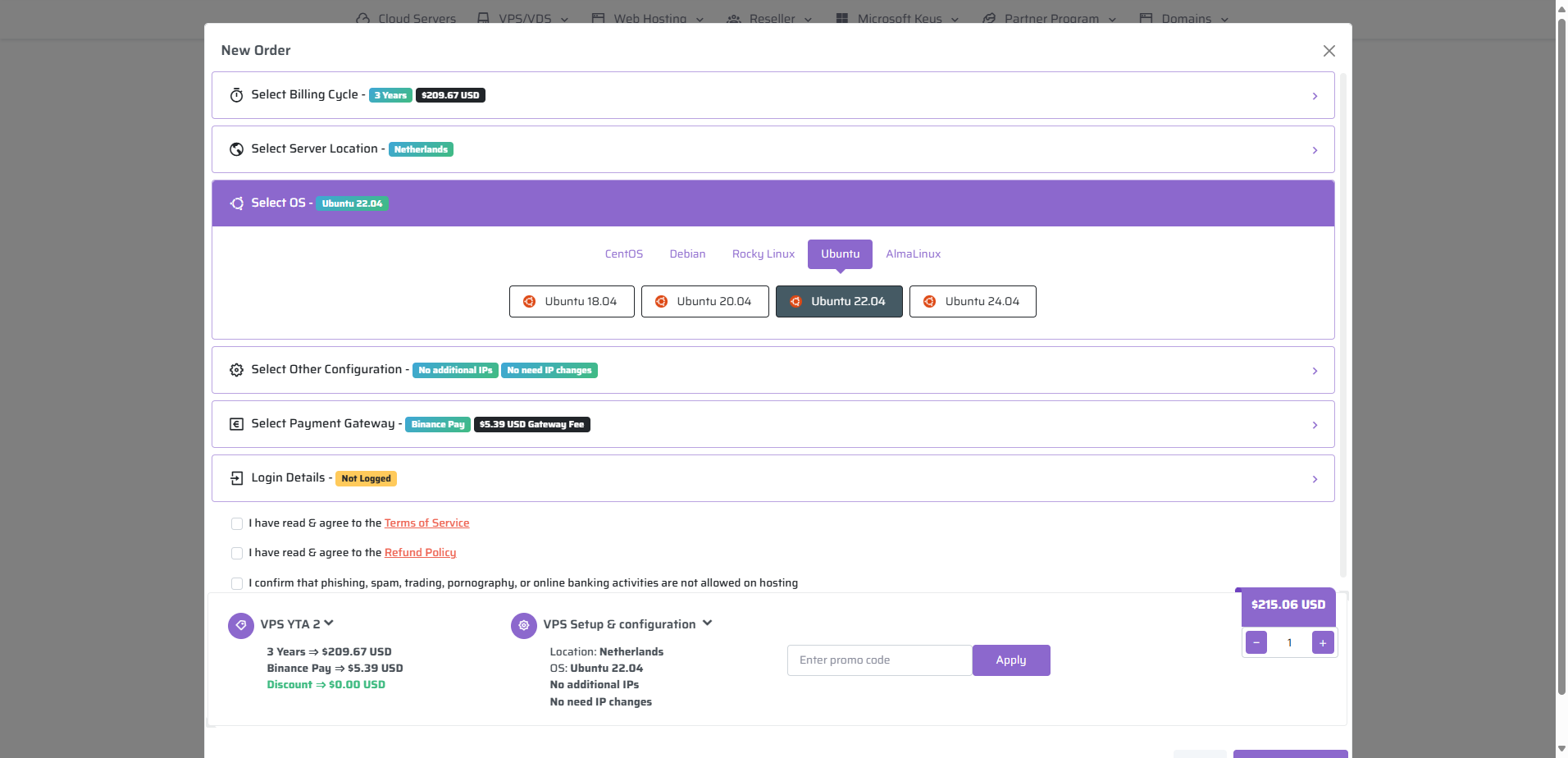Screen dimensions: 1568x758
Task: Click the Web Hosting icon in the top navigation
Action: pyautogui.click(x=599, y=18)
